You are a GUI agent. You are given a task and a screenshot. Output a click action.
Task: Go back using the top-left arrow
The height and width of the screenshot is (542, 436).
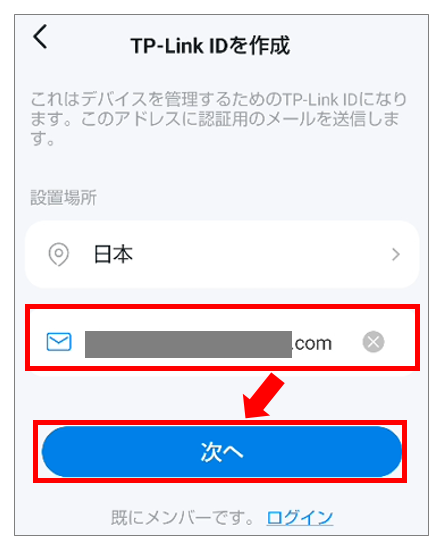click(40, 36)
